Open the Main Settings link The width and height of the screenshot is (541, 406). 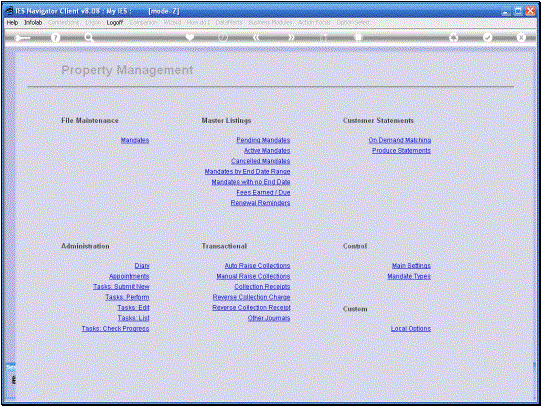pyautogui.click(x=411, y=266)
